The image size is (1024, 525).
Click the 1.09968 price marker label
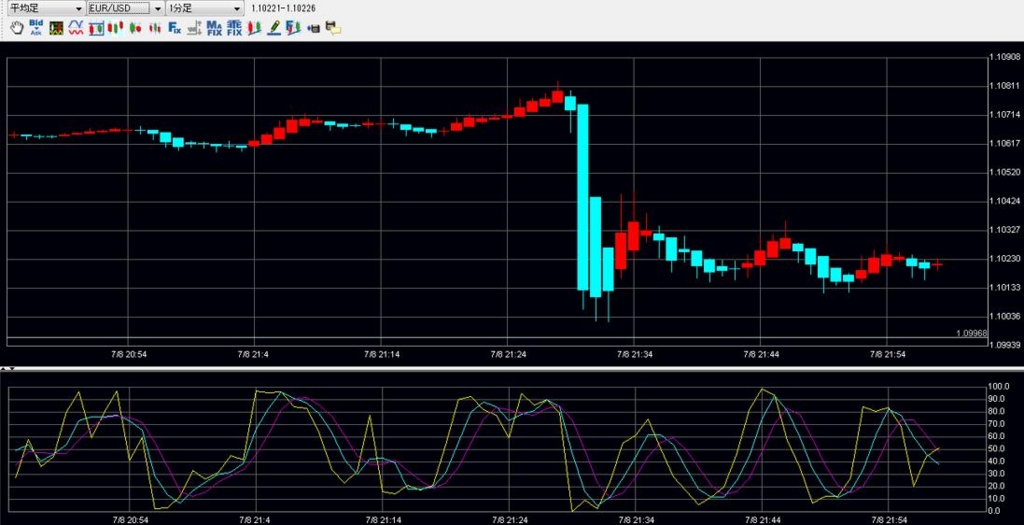pyautogui.click(x=971, y=333)
